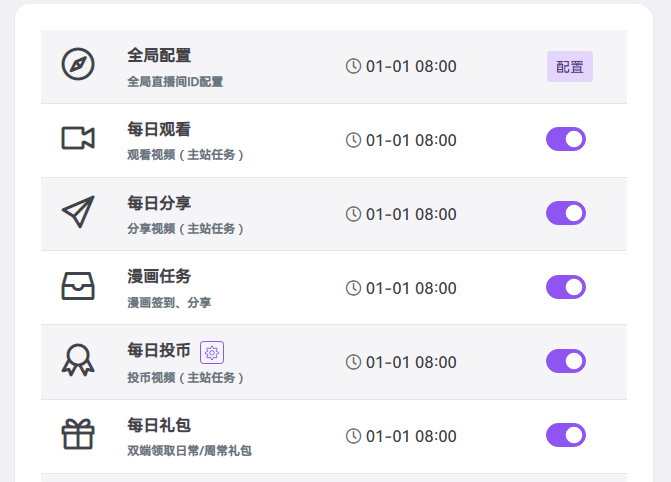Switch off the 每日礼包 toggle

(566, 435)
